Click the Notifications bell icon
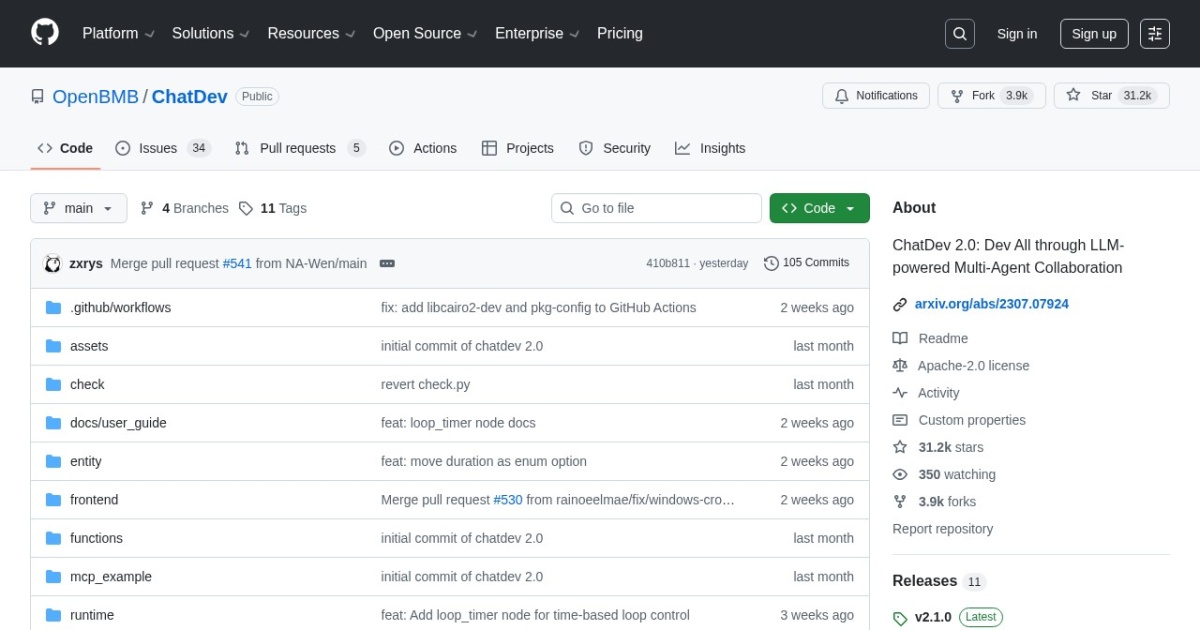Image resolution: width=1200 pixels, height=630 pixels. pos(841,95)
